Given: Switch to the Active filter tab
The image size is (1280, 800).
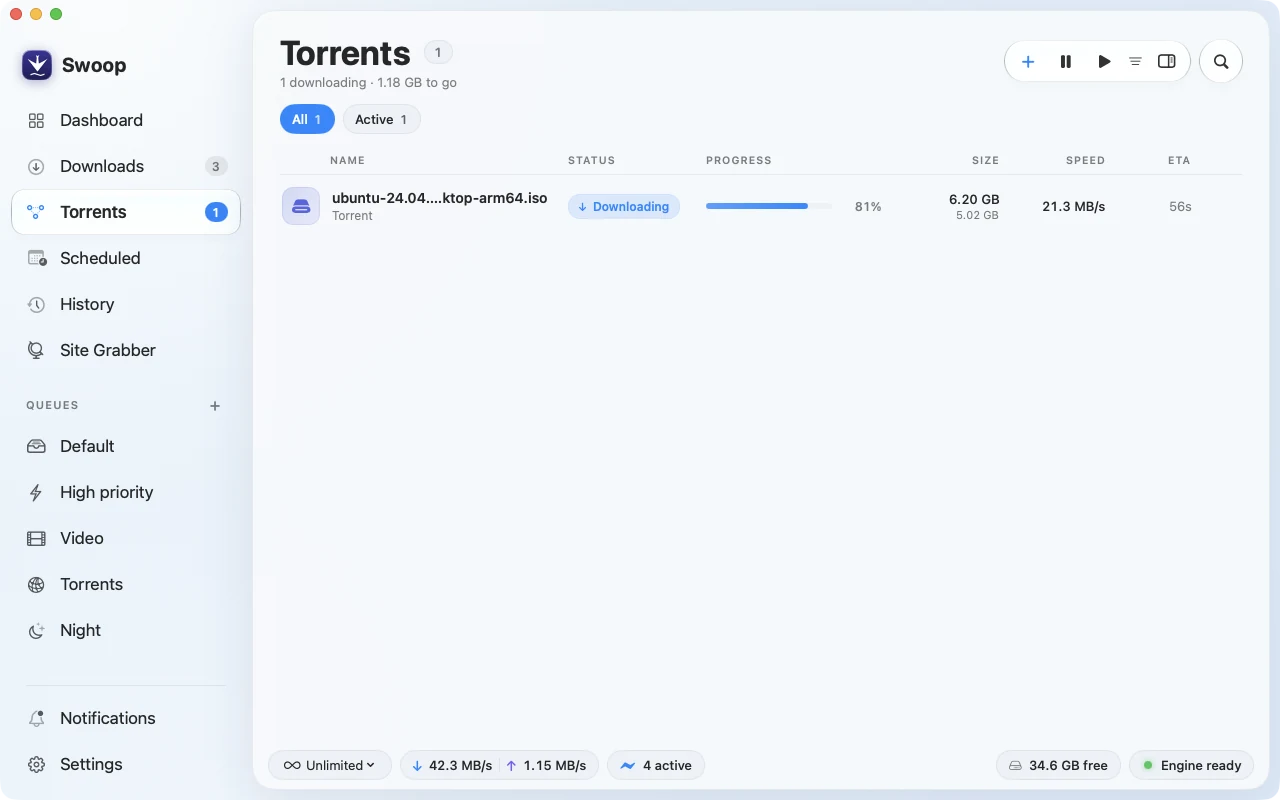Looking at the screenshot, I should click(x=381, y=119).
